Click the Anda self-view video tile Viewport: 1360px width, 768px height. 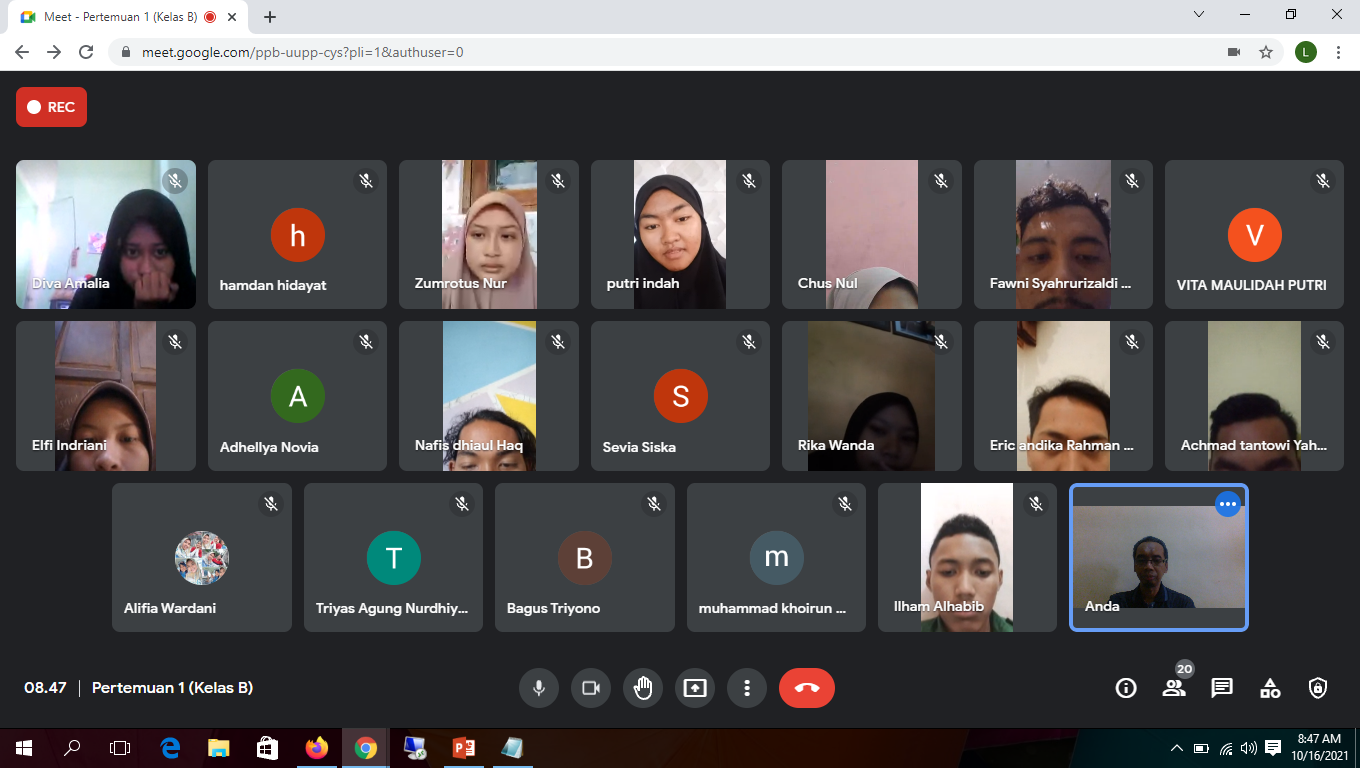[x=1159, y=557]
